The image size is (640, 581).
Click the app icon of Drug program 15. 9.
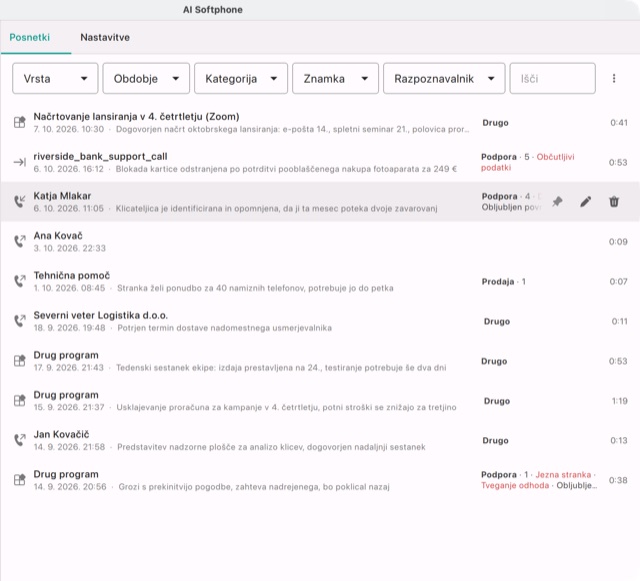(20, 400)
